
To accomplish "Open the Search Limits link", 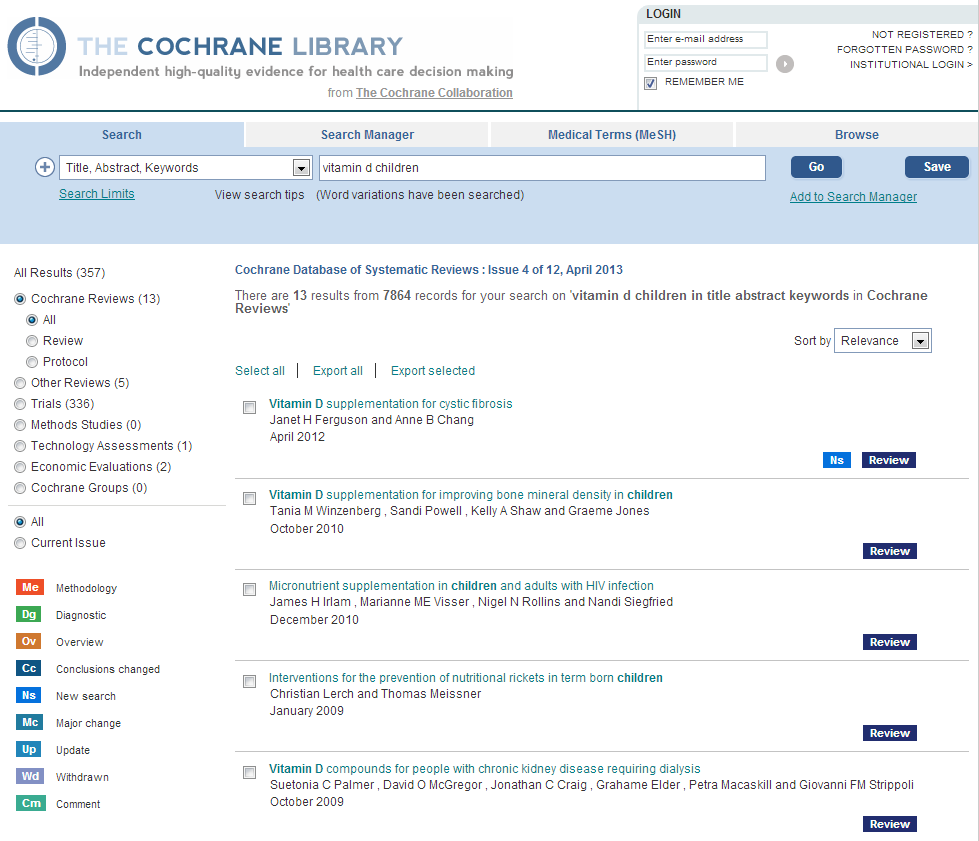I will tap(97, 194).
